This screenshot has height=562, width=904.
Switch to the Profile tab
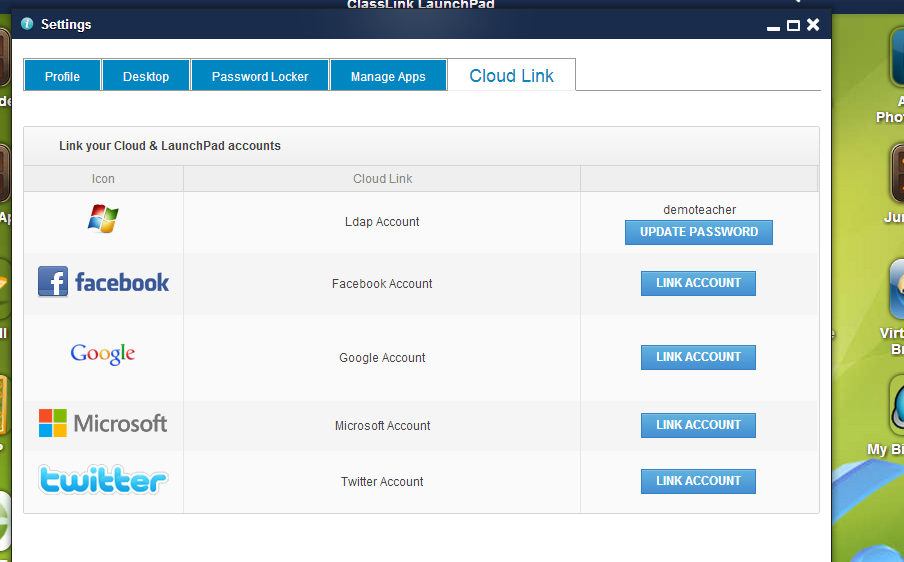point(62,76)
